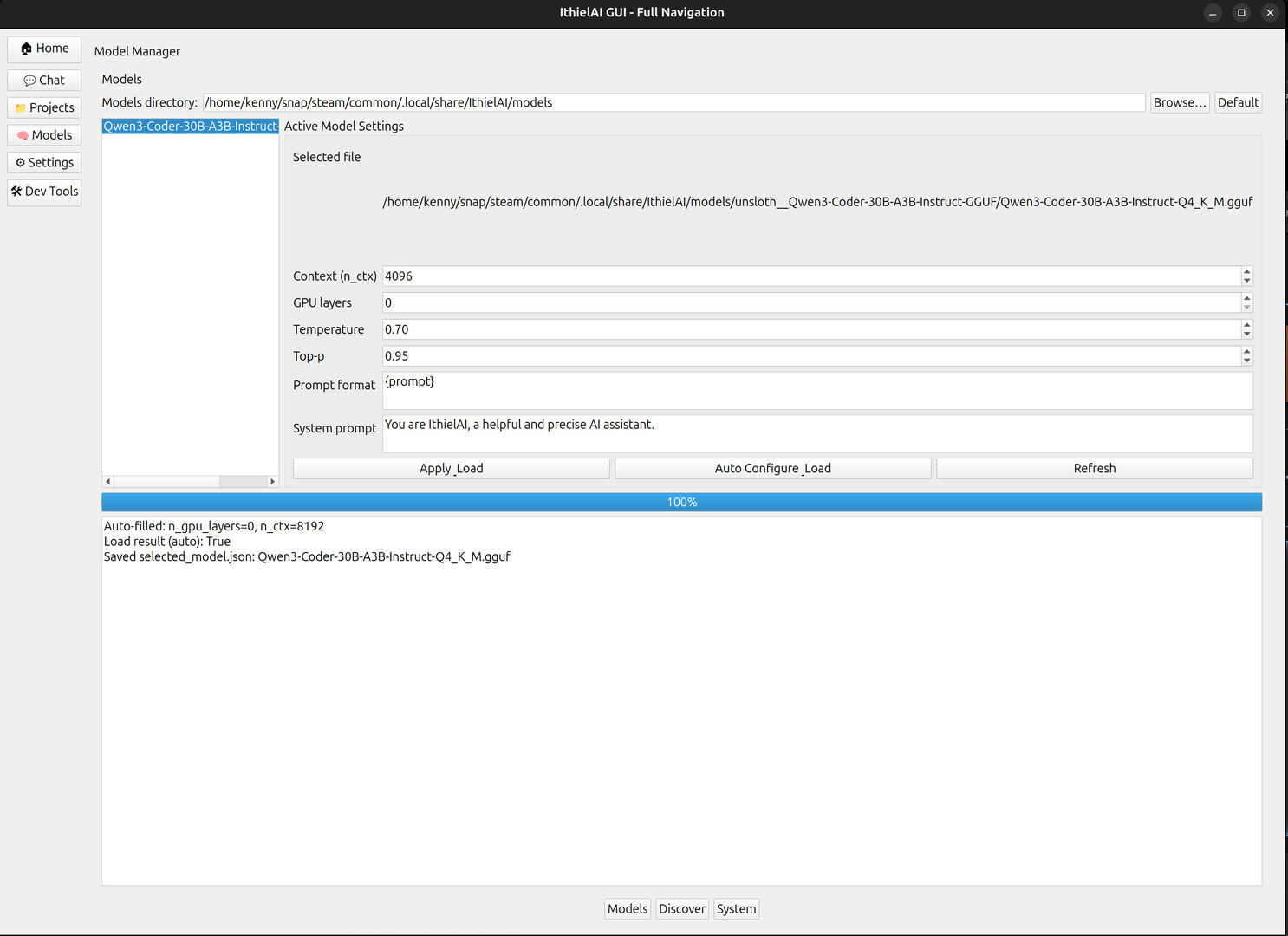
Task: Open the Projects section
Action: tap(43, 107)
